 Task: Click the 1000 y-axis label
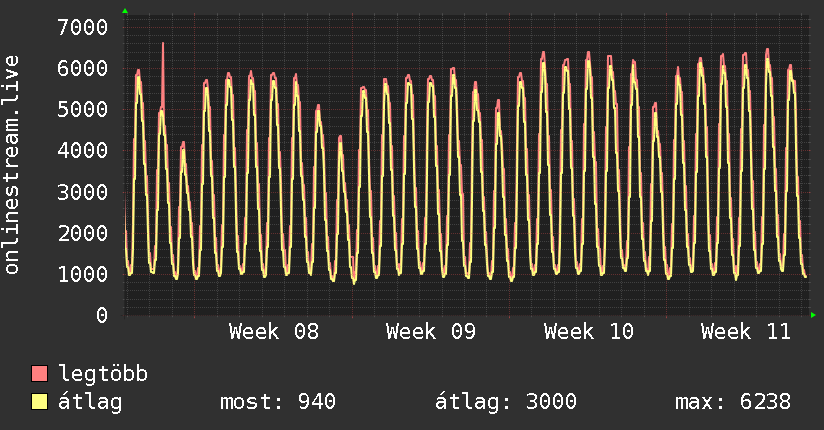coord(83,274)
